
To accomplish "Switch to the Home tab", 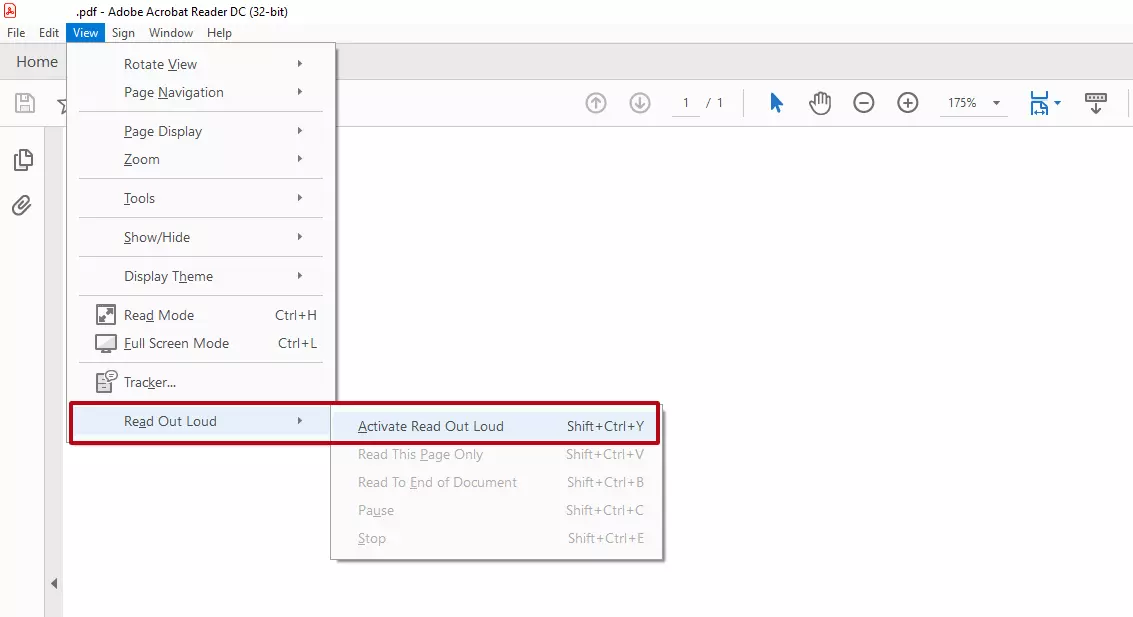I will coord(37,62).
